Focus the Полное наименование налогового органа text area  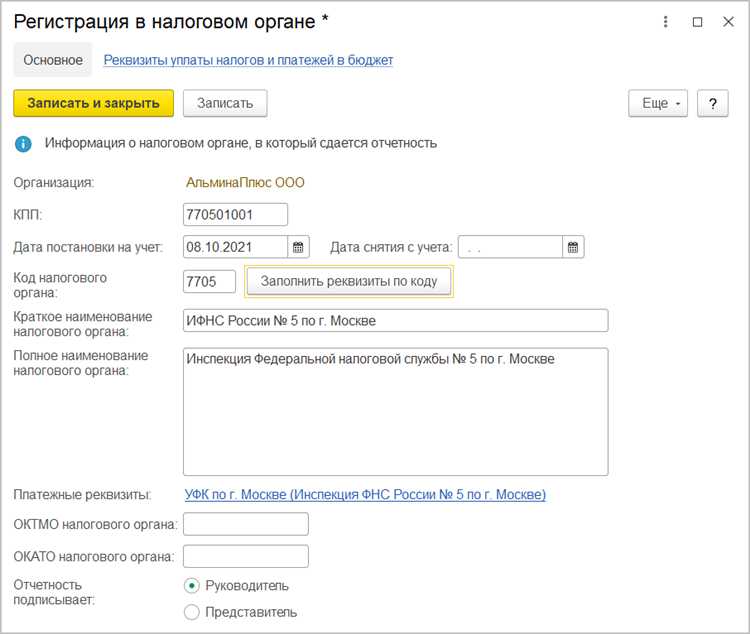(x=396, y=412)
